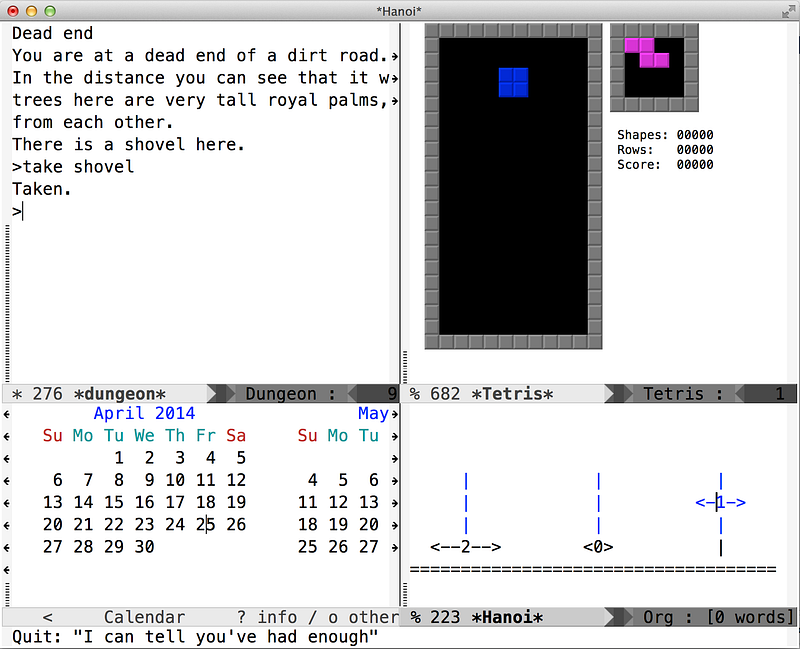Click the truncation arrow after 'dirt road.'
Image resolution: width=800 pixels, height=649 pixels.
(x=395, y=56)
